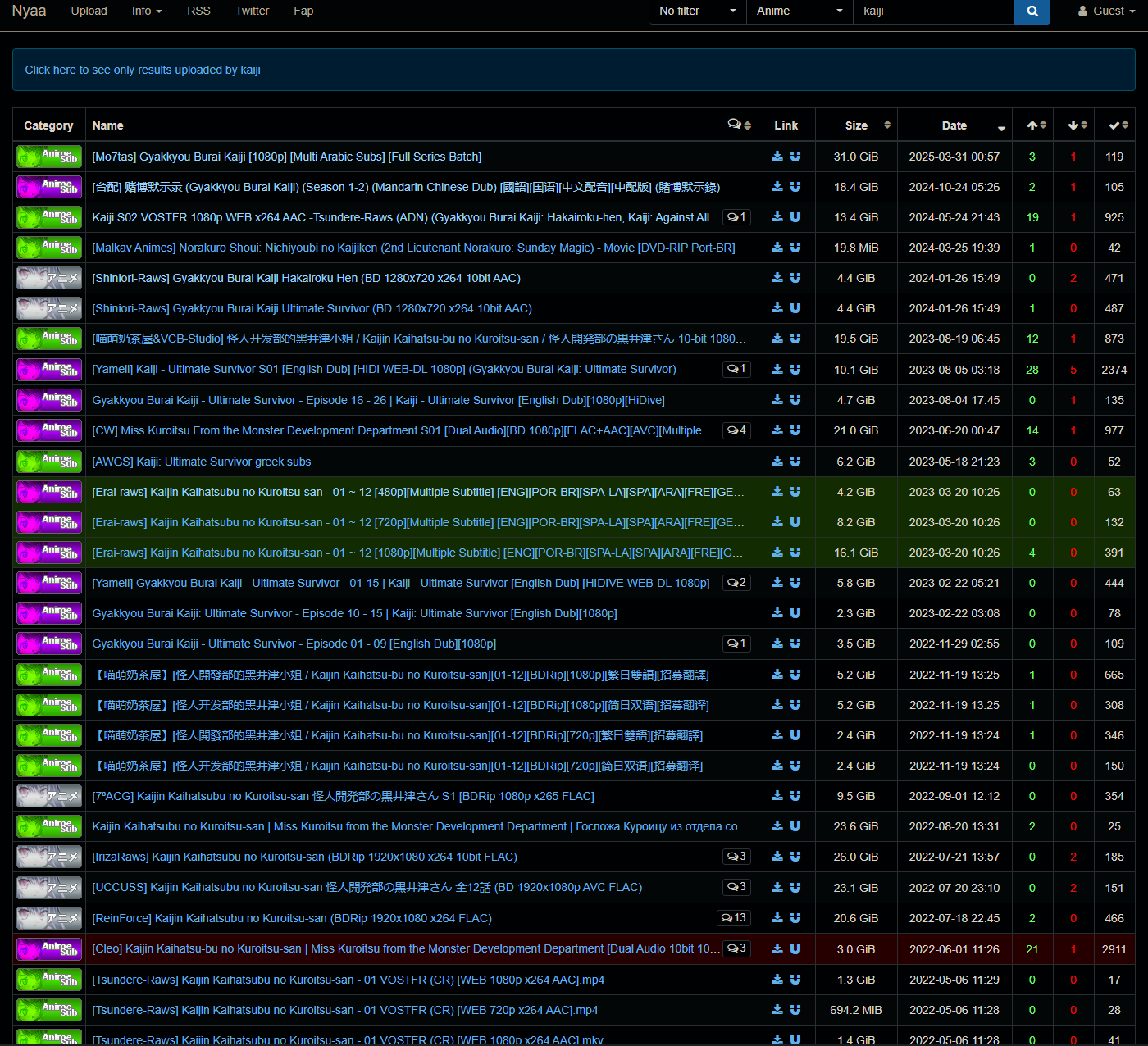
Task: Open magnet link for Shiniori-Raws Ultimate Survivor
Action: [x=795, y=308]
